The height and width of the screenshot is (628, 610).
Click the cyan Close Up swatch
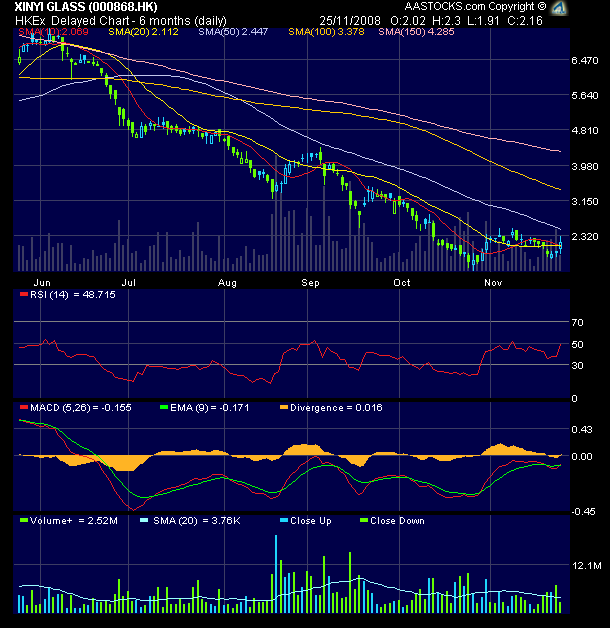click(x=284, y=520)
